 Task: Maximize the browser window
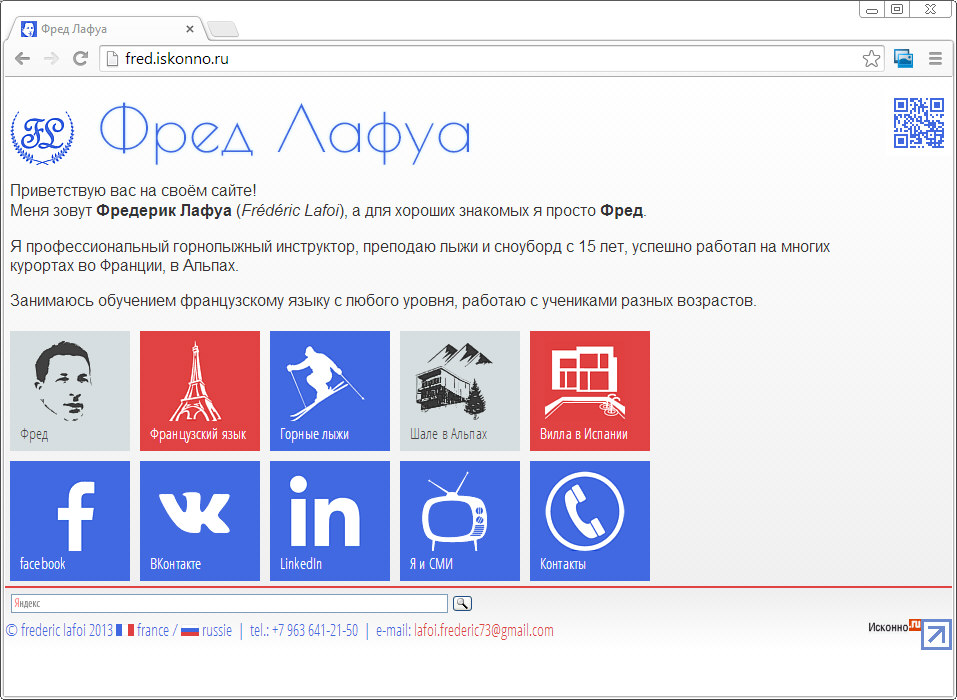pyautogui.click(x=897, y=9)
